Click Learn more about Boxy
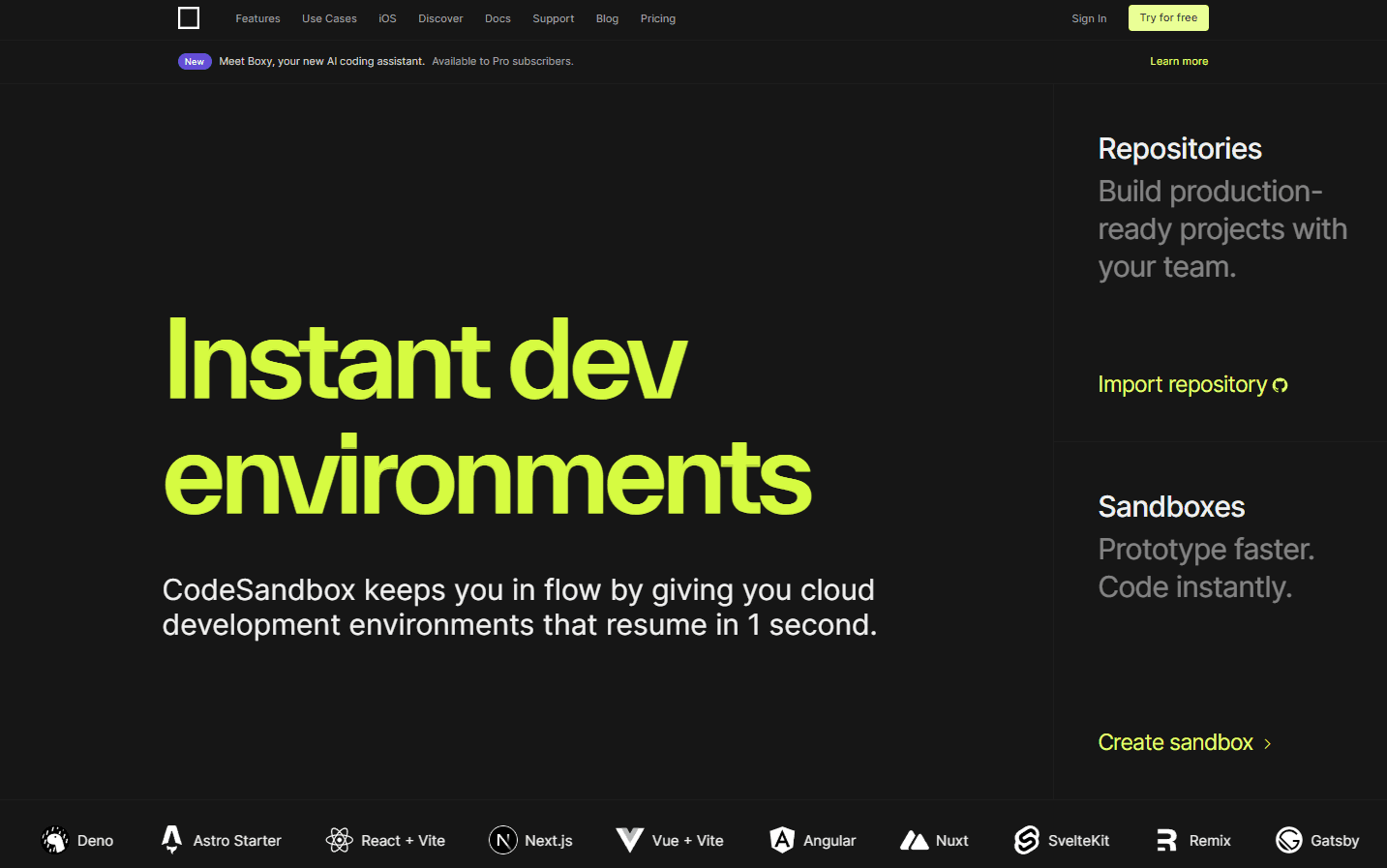 point(1179,61)
